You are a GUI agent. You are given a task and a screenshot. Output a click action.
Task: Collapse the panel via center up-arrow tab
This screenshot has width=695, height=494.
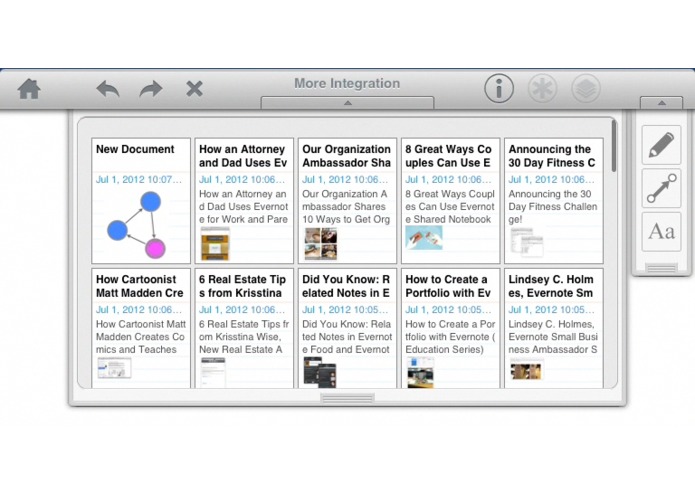(x=348, y=103)
